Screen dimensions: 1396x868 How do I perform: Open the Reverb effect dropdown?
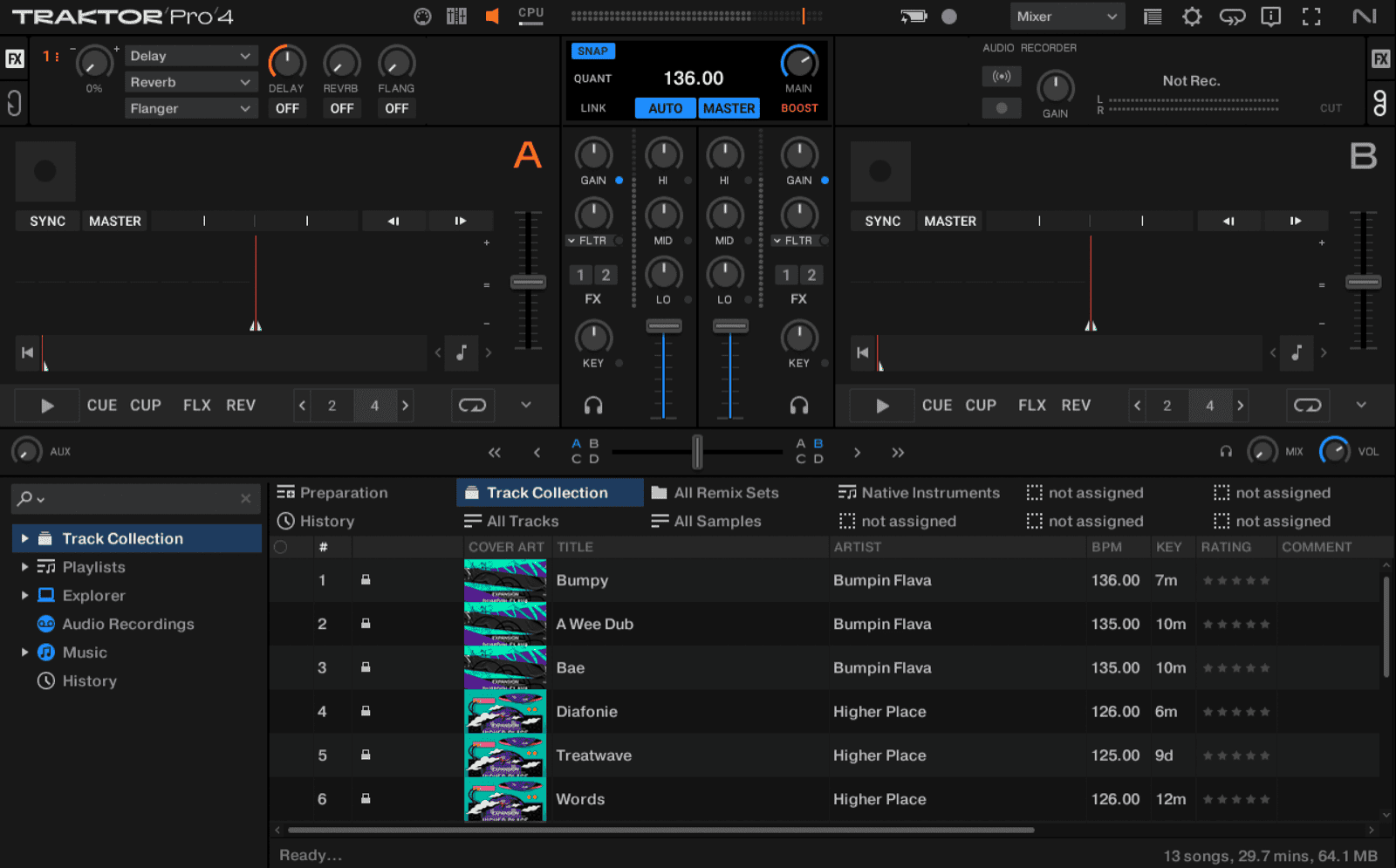click(x=191, y=82)
